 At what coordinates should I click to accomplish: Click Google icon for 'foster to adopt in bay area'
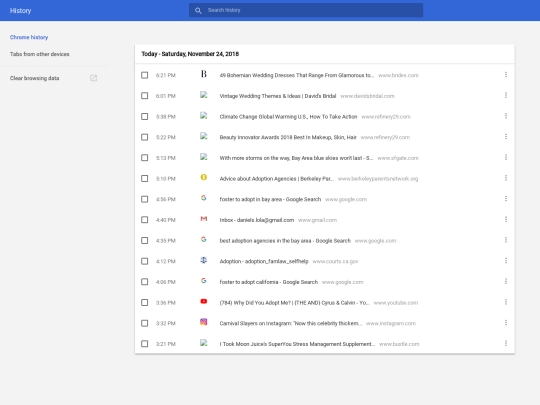(204, 198)
